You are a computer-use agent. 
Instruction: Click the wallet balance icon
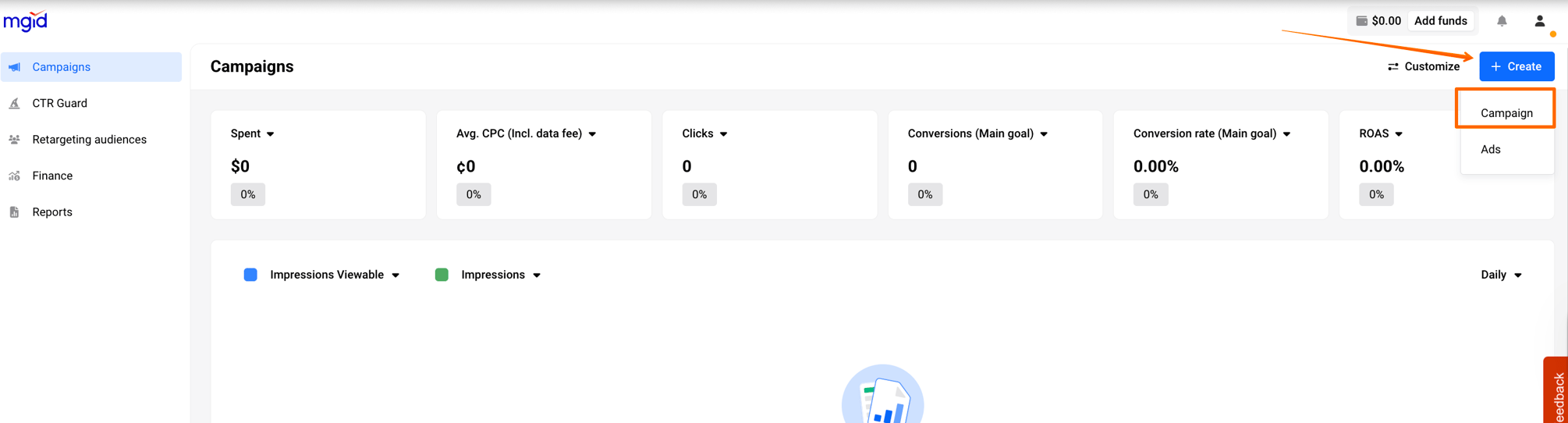(1362, 21)
